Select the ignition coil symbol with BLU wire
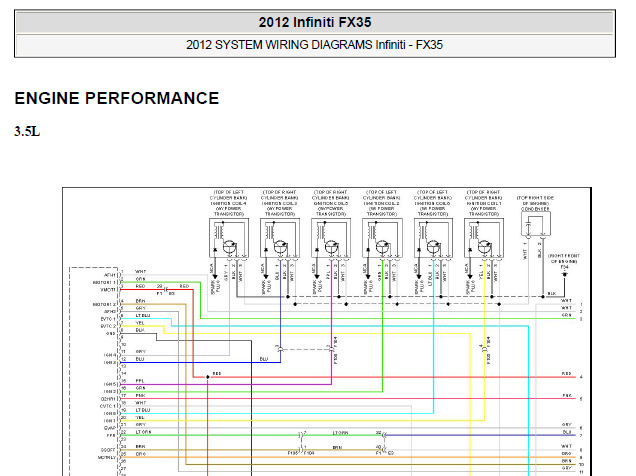Image resolution: width=636 pixels, height=476 pixels. 280,238
